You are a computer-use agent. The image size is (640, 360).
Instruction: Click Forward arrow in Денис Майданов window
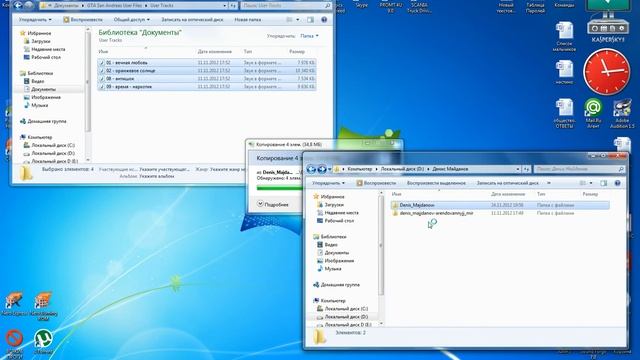coord(322,169)
